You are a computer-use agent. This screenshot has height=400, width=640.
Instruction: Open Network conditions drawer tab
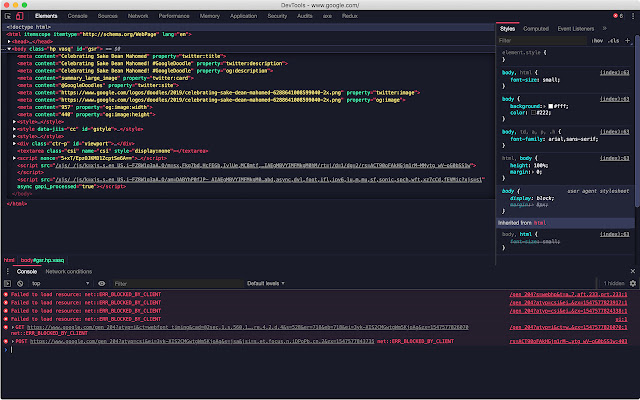(69, 271)
